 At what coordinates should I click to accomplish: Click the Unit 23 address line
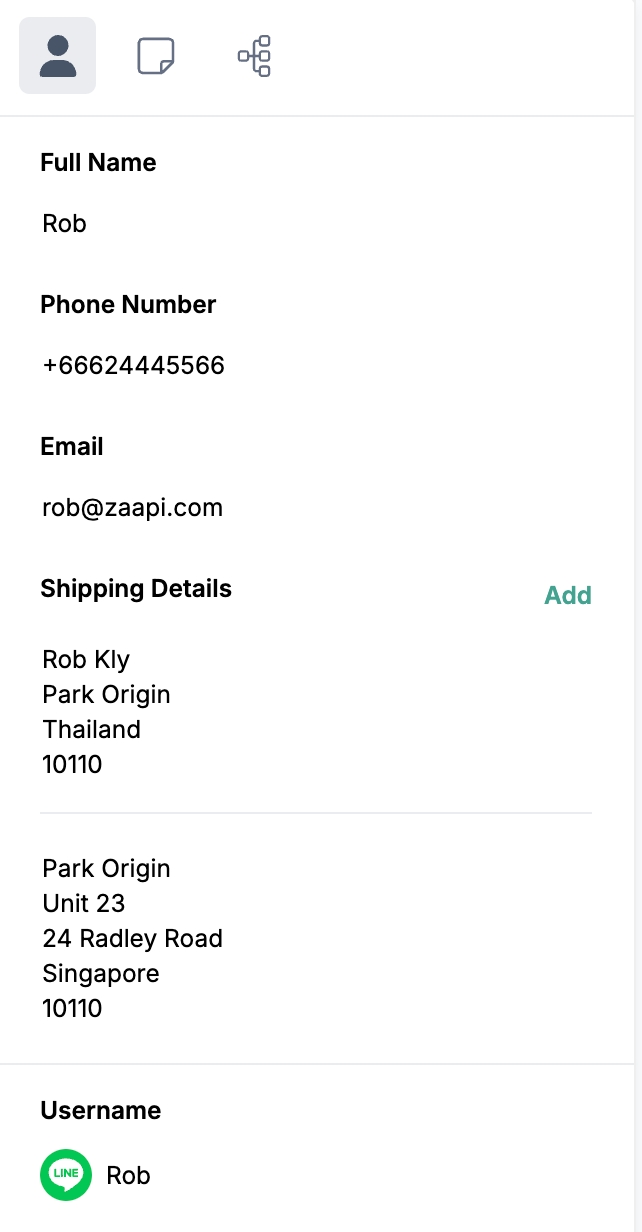(83, 903)
